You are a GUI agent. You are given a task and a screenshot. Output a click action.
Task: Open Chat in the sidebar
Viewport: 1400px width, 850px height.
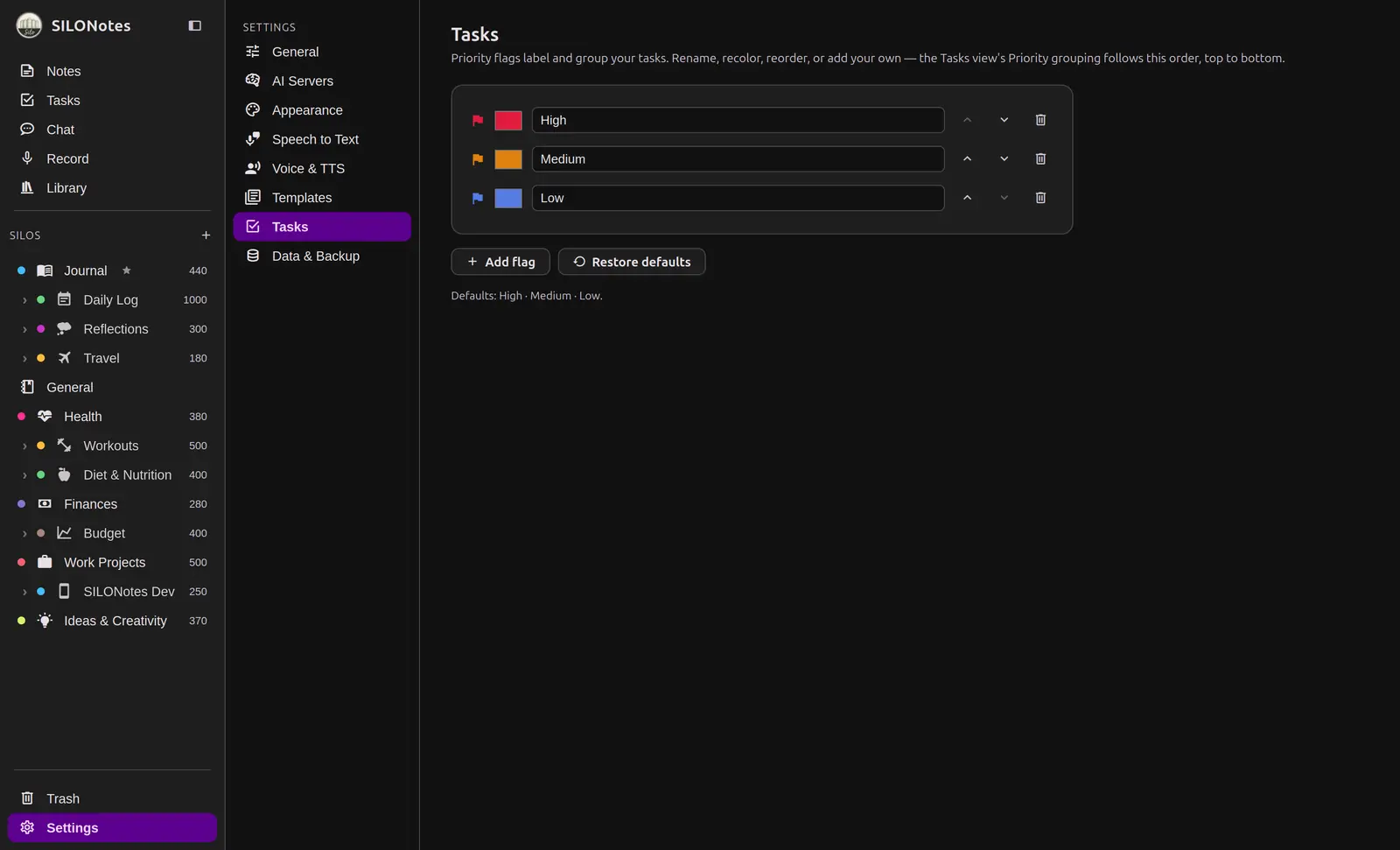click(112, 130)
